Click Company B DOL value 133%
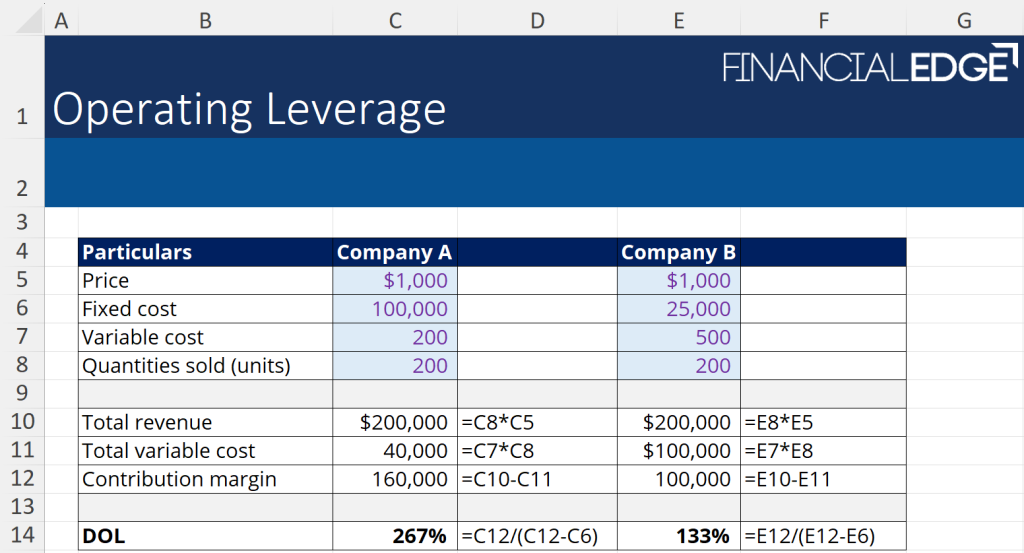1024x553 pixels. click(x=679, y=536)
